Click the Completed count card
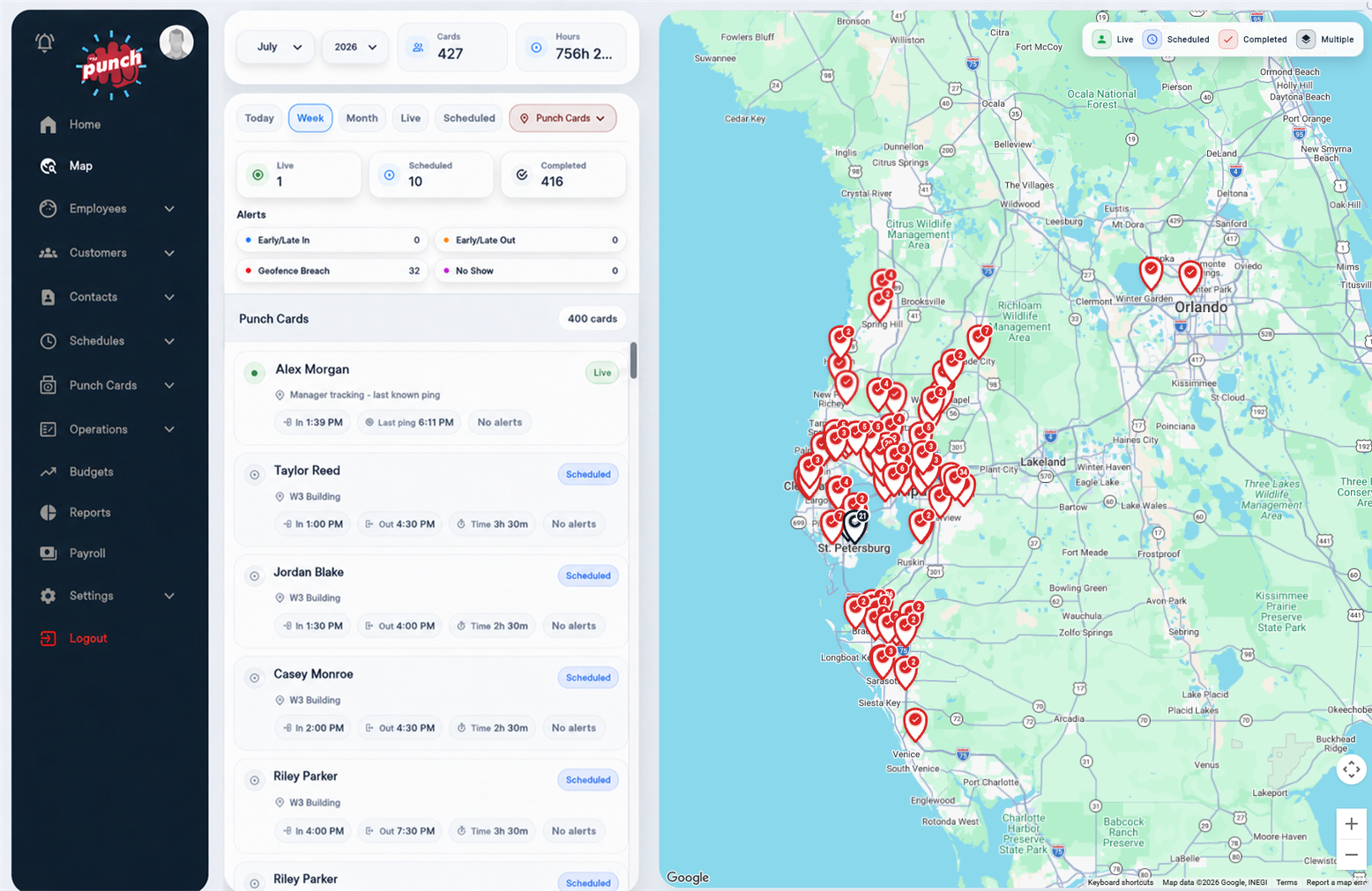Screen dimensions: 1372x891 563,174
